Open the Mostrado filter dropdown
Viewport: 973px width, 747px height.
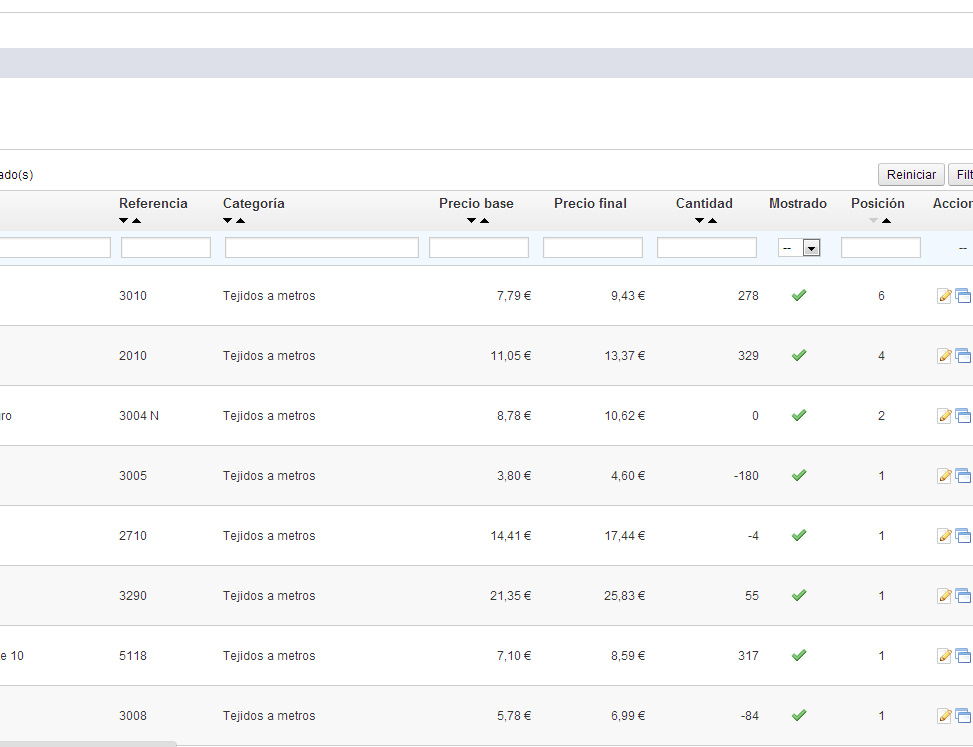pyautogui.click(x=799, y=248)
